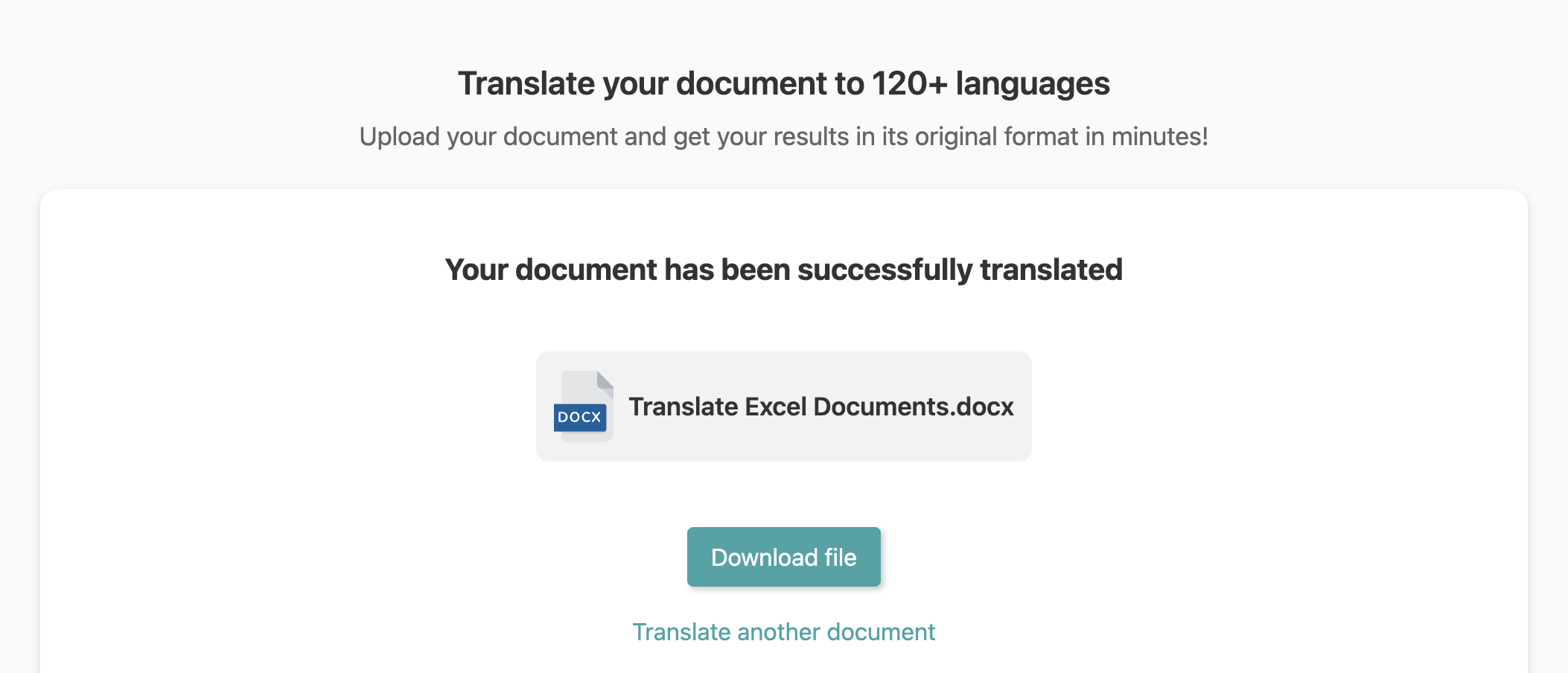The image size is (1568, 673).
Task: Click the teal Download file control
Action: [783, 556]
